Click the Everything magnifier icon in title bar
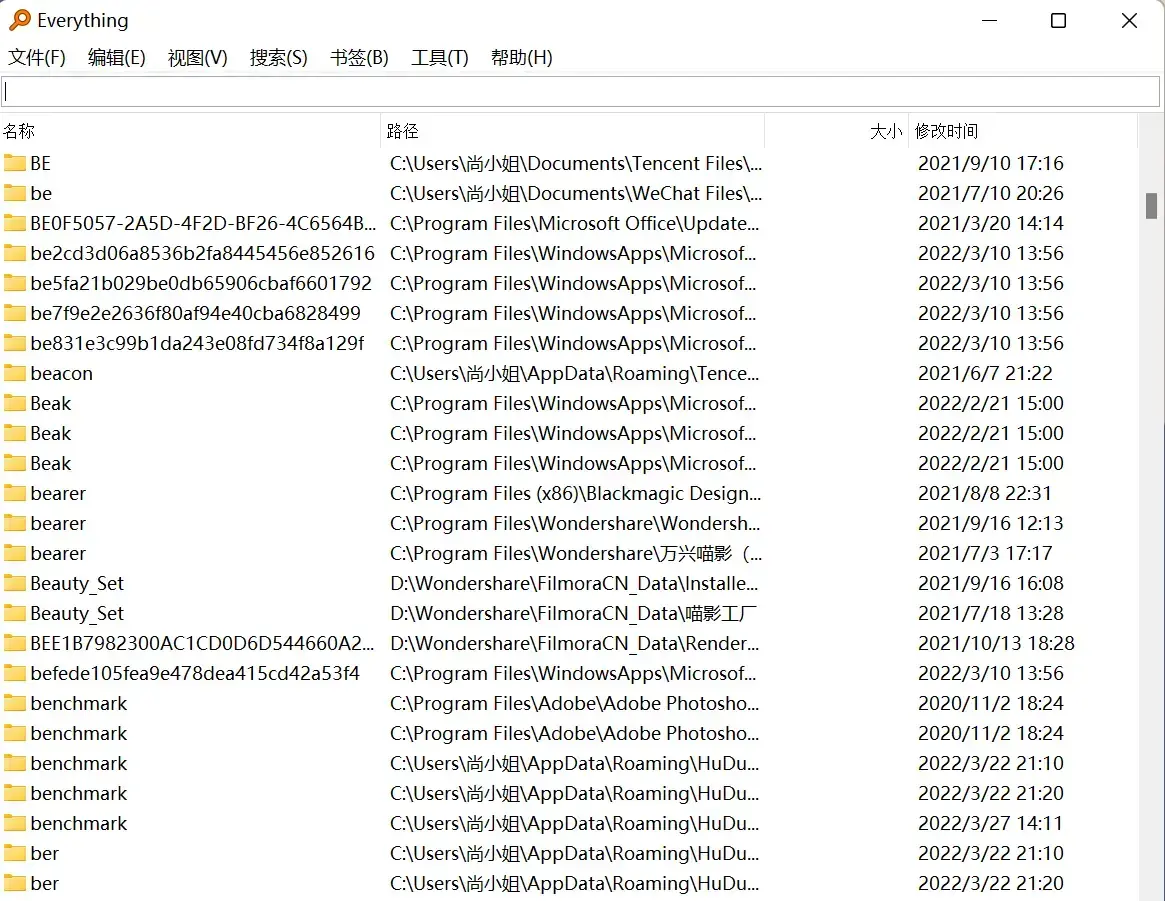 (x=19, y=20)
